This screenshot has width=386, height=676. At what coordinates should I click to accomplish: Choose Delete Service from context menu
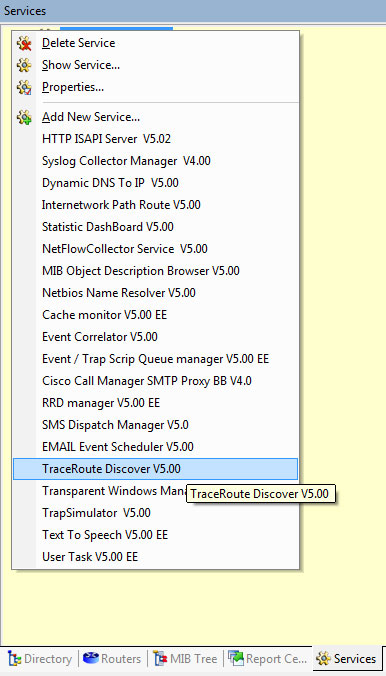click(x=155, y=43)
